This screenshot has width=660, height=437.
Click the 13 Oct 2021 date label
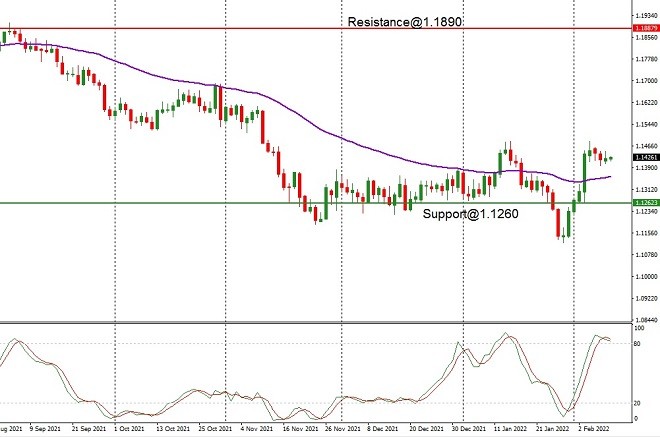(173, 429)
